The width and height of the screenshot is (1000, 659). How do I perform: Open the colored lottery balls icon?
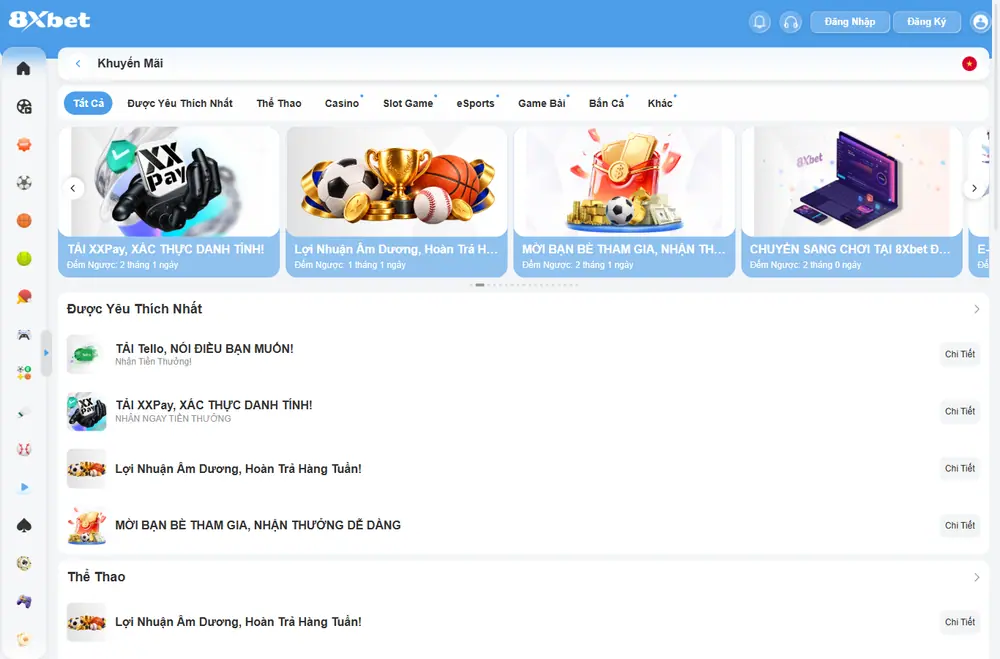[x=24, y=373]
